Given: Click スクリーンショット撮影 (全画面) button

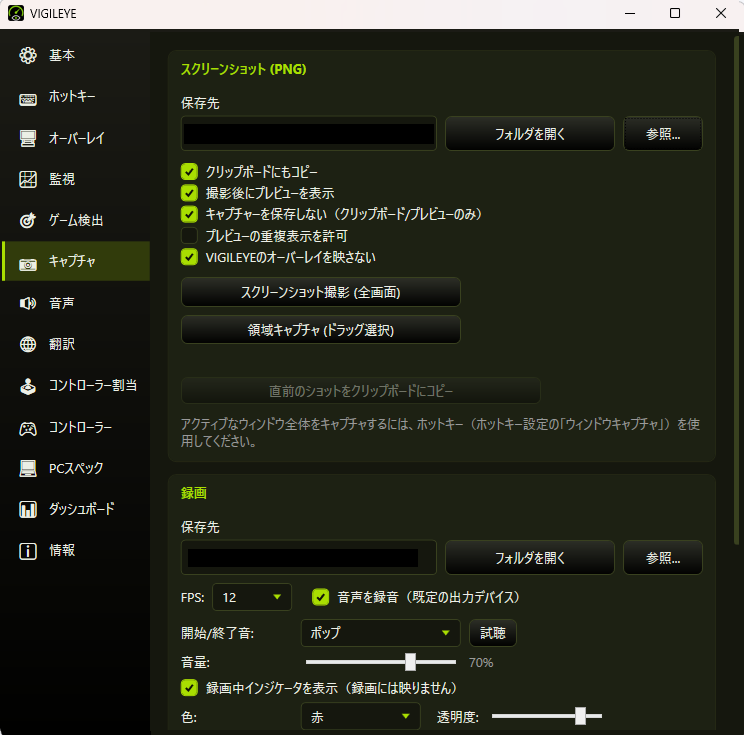Looking at the screenshot, I should pos(321,292).
